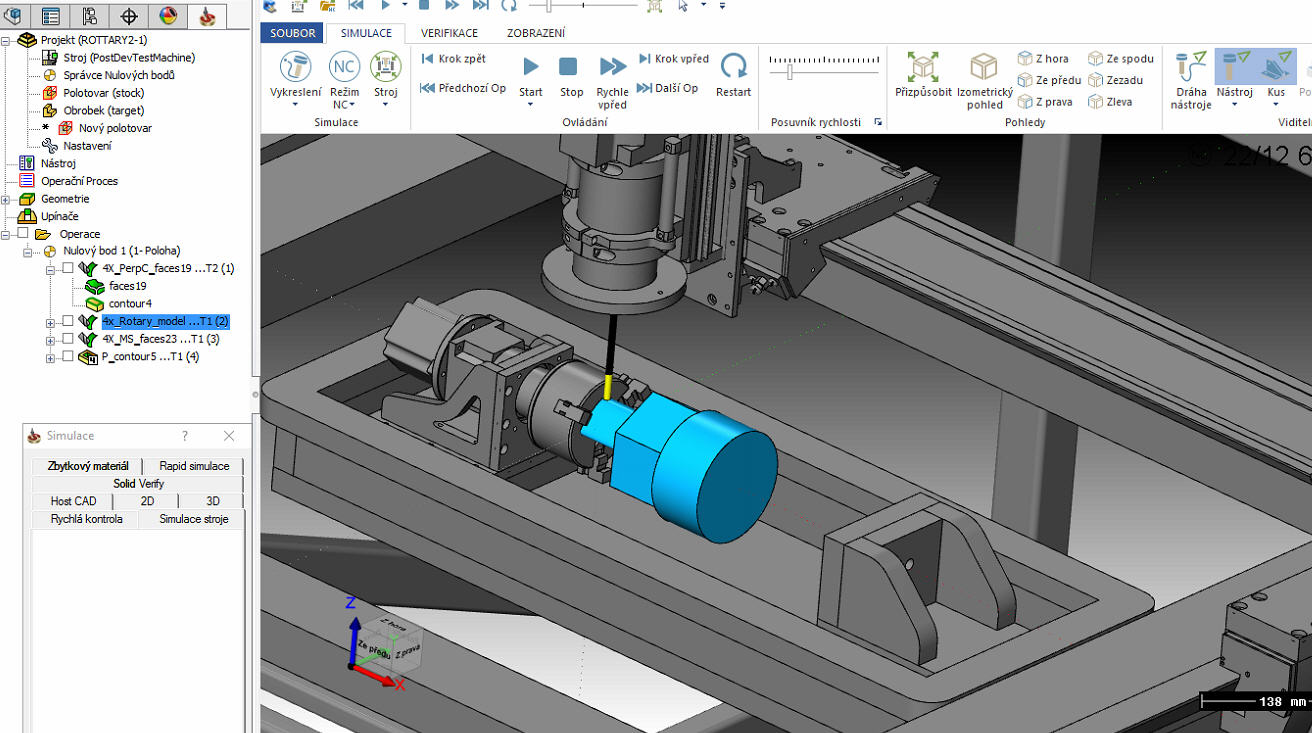The image size is (1312, 733).
Task: Click the Start simulation play icon
Action: (x=530, y=67)
